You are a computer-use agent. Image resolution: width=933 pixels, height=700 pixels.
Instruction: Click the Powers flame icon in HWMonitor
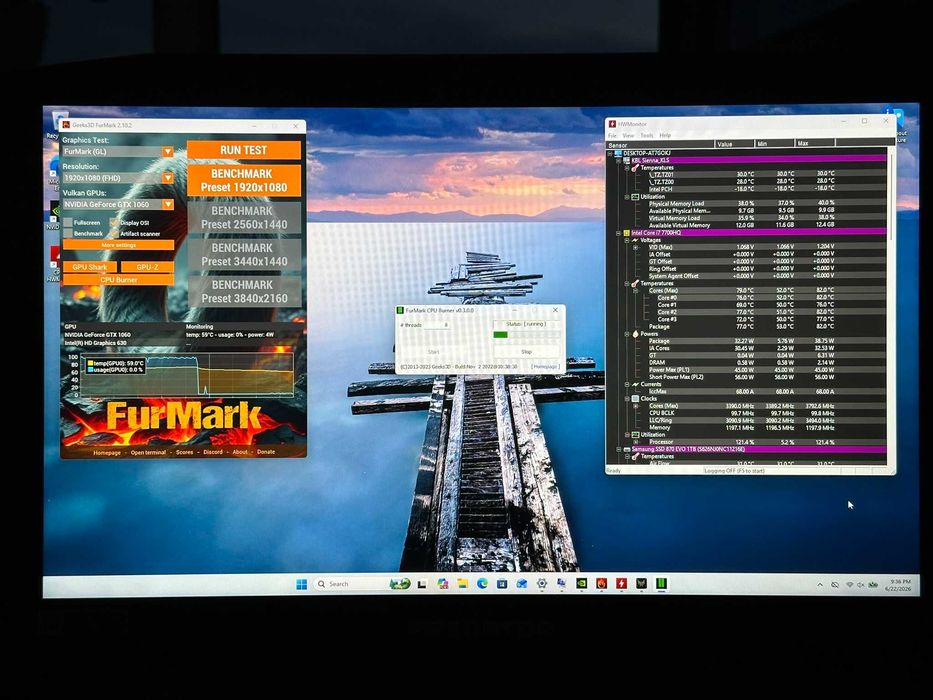point(635,334)
